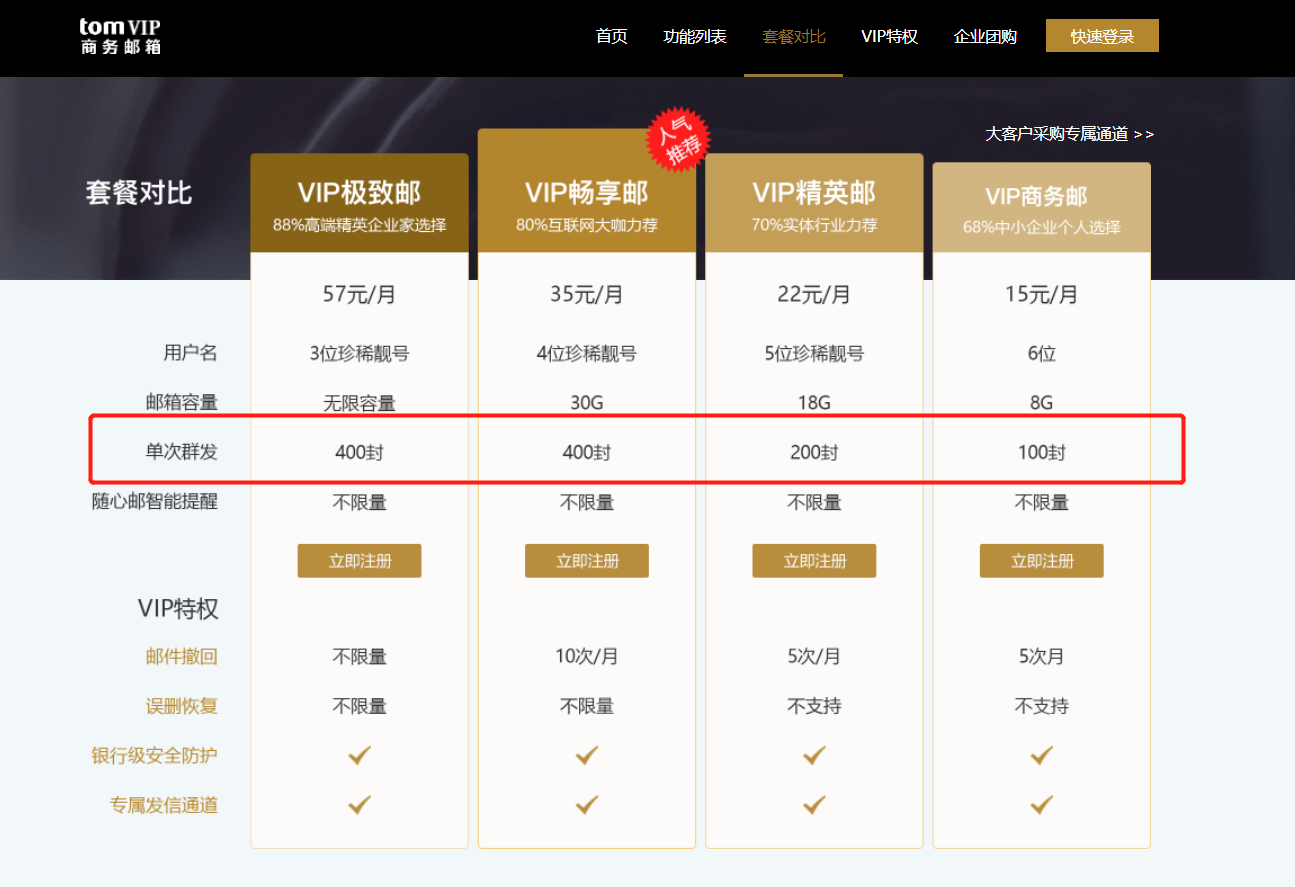Click VIP极致邮 checkmark in 专属发信通道 row
1295x887 pixels.
point(359,804)
